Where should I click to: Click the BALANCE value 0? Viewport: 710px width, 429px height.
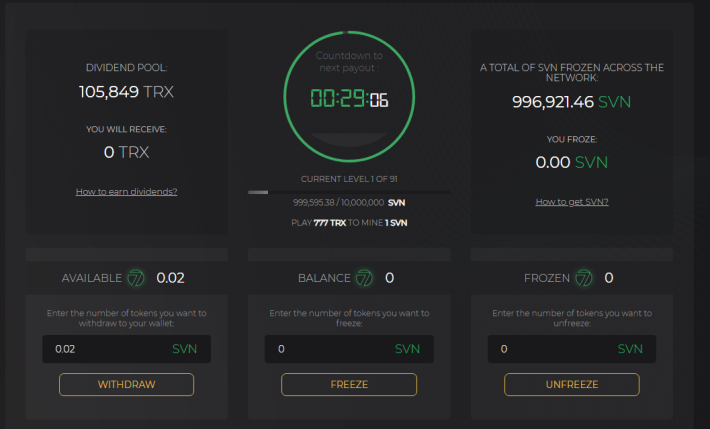pyautogui.click(x=389, y=278)
